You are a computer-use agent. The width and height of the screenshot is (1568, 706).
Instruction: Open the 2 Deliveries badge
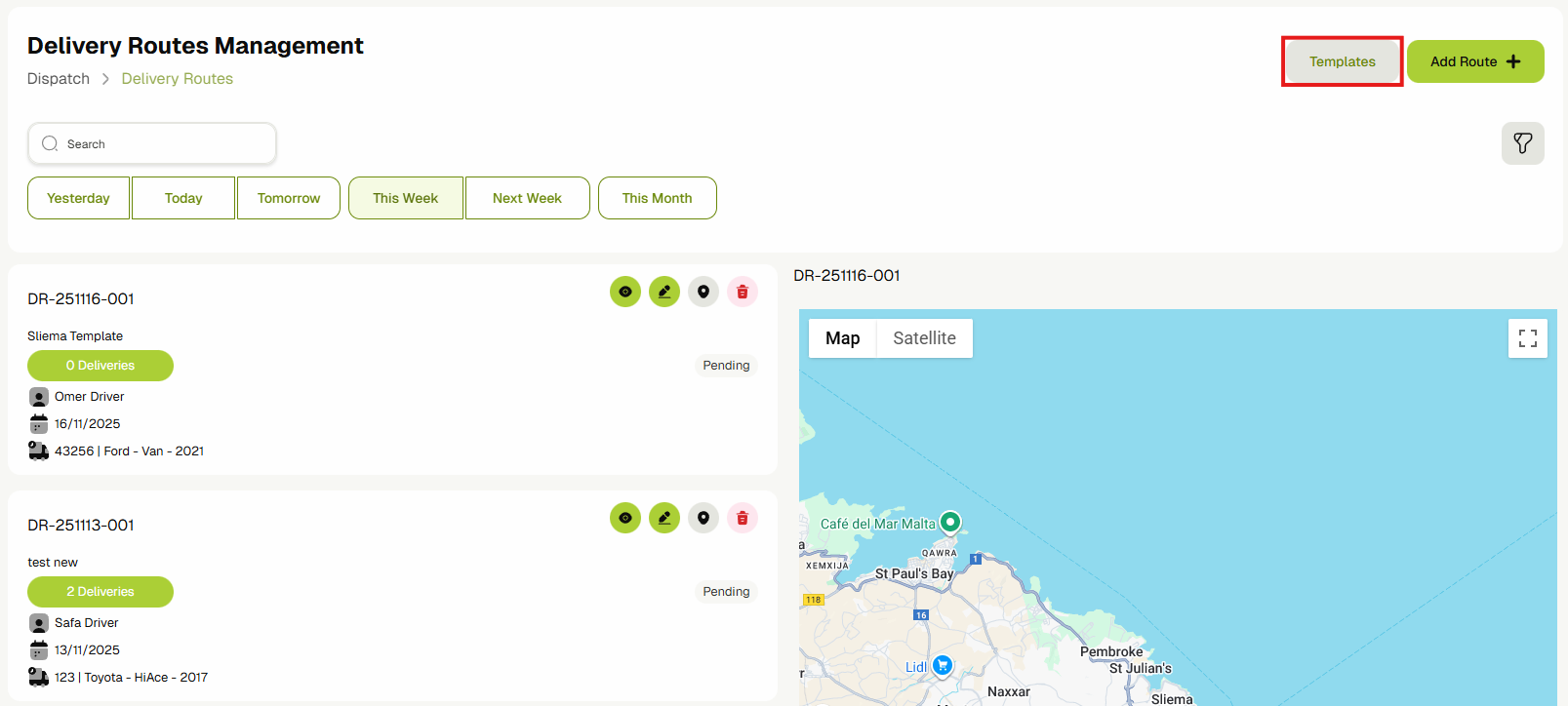pyautogui.click(x=101, y=592)
